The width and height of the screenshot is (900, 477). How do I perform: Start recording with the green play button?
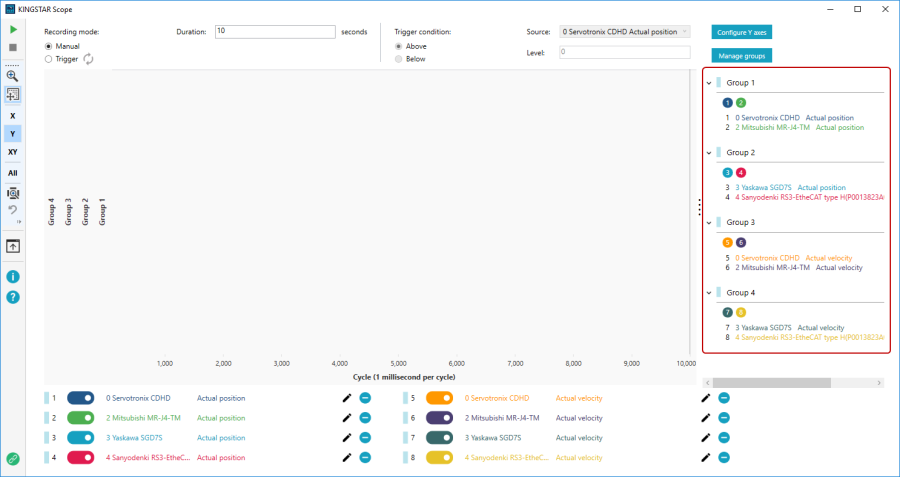13,31
